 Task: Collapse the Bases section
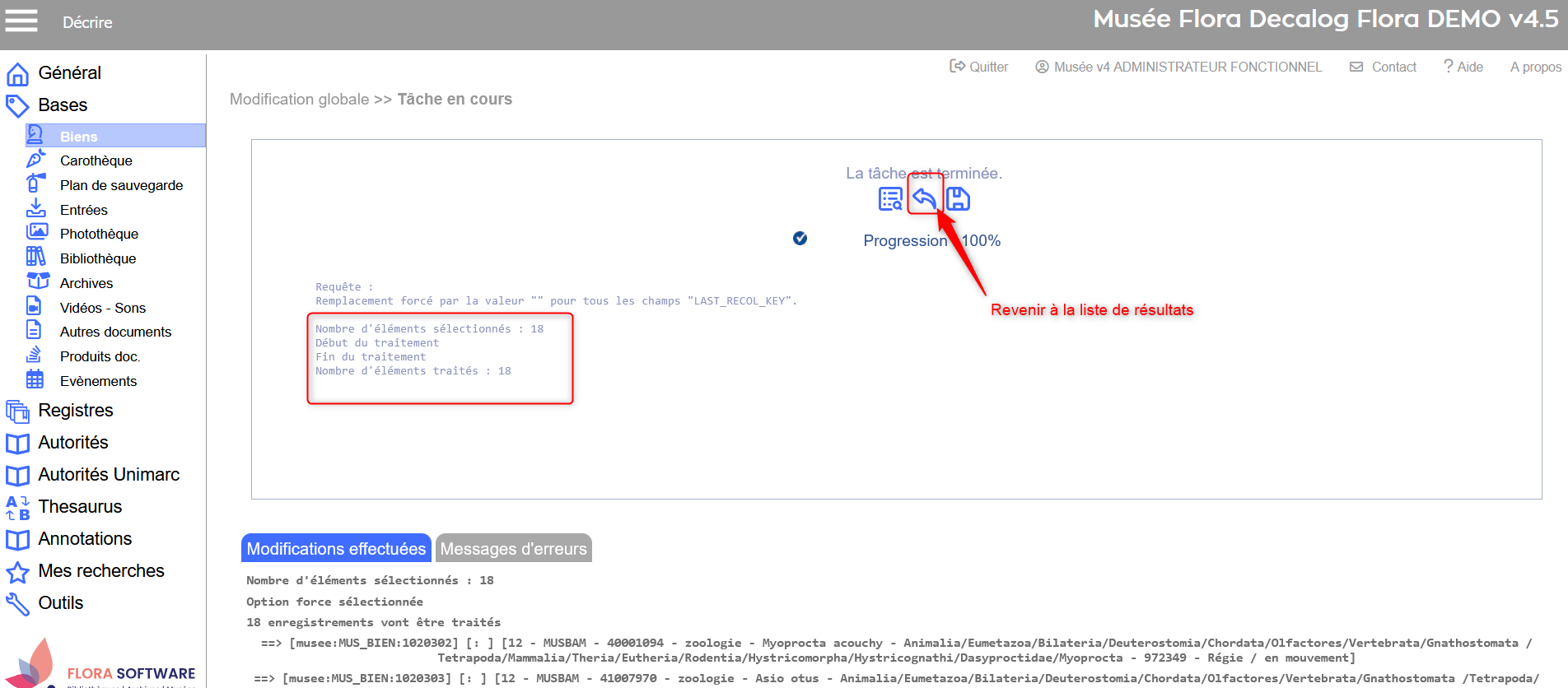pyautogui.click(x=63, y=105)
